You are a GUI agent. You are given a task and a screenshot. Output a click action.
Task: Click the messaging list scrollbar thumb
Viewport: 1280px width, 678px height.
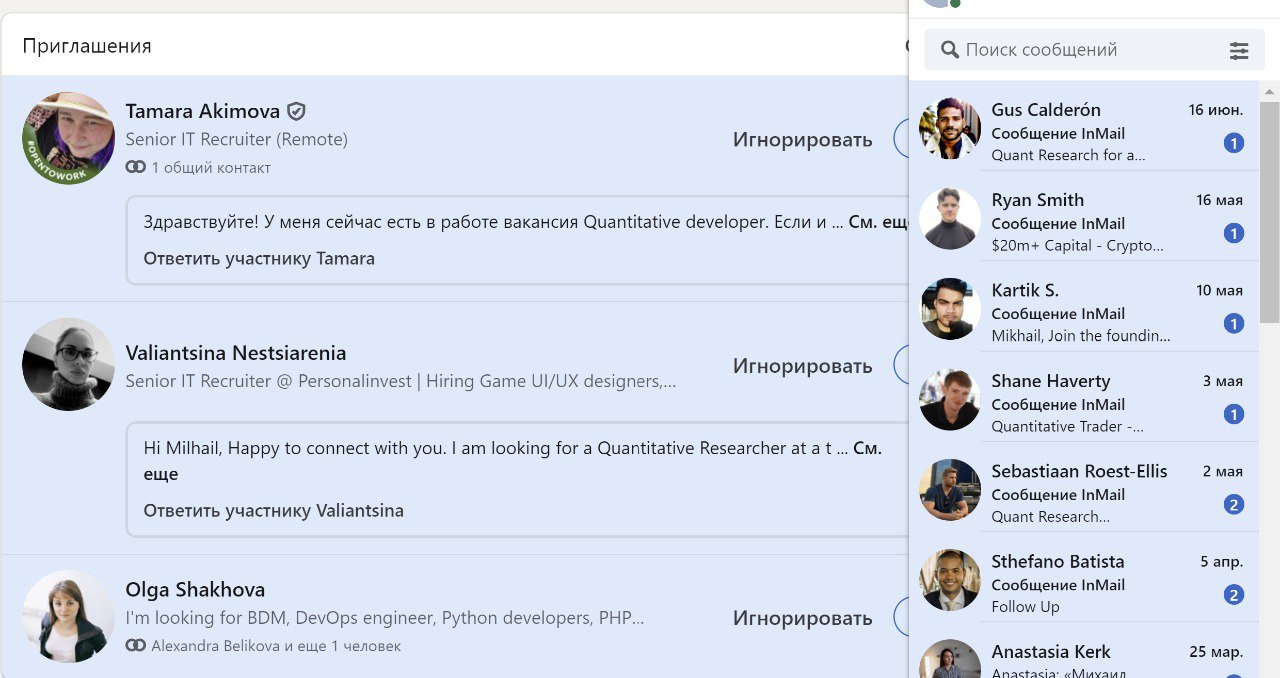coord(1269,210)
